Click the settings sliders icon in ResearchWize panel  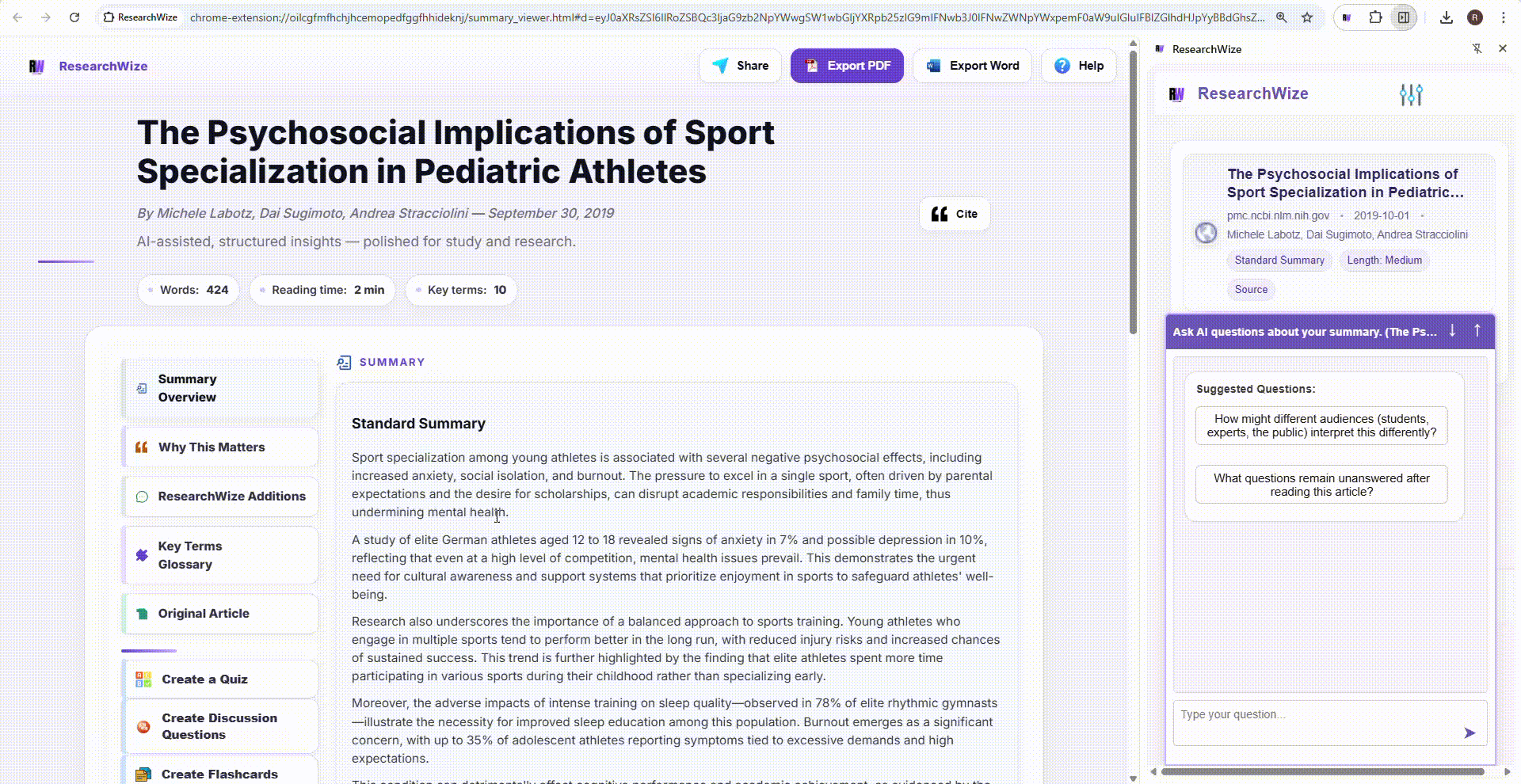[1411, 95]
